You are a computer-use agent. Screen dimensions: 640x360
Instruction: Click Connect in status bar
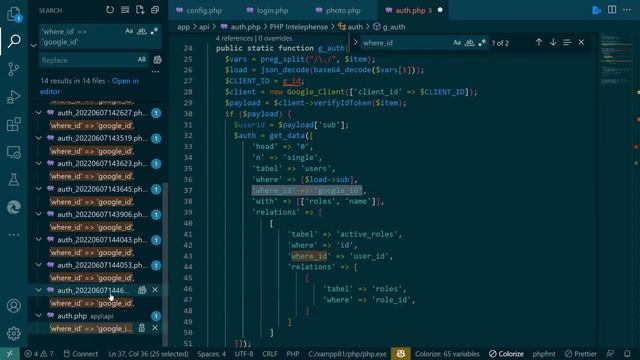click(81, 353)
